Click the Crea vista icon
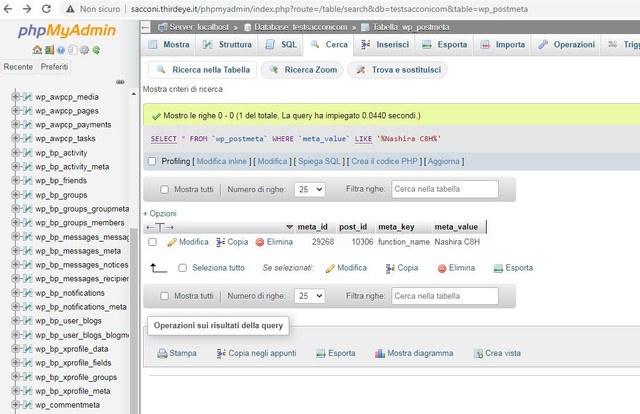 [x=478, y=353]
